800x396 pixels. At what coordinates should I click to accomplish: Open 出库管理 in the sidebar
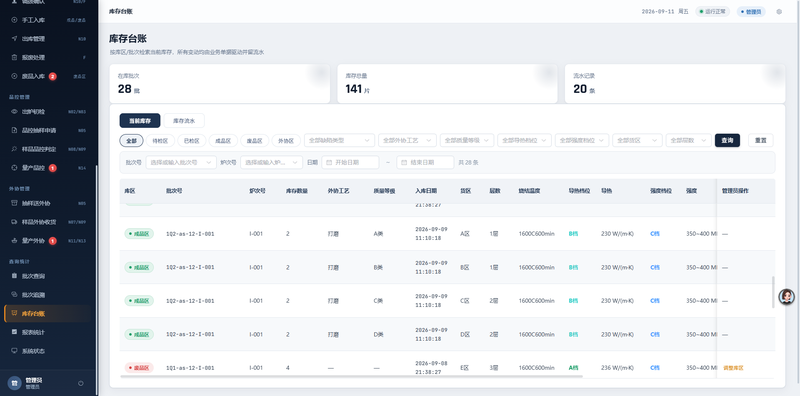pyautogui.click(x=48, y=39)
